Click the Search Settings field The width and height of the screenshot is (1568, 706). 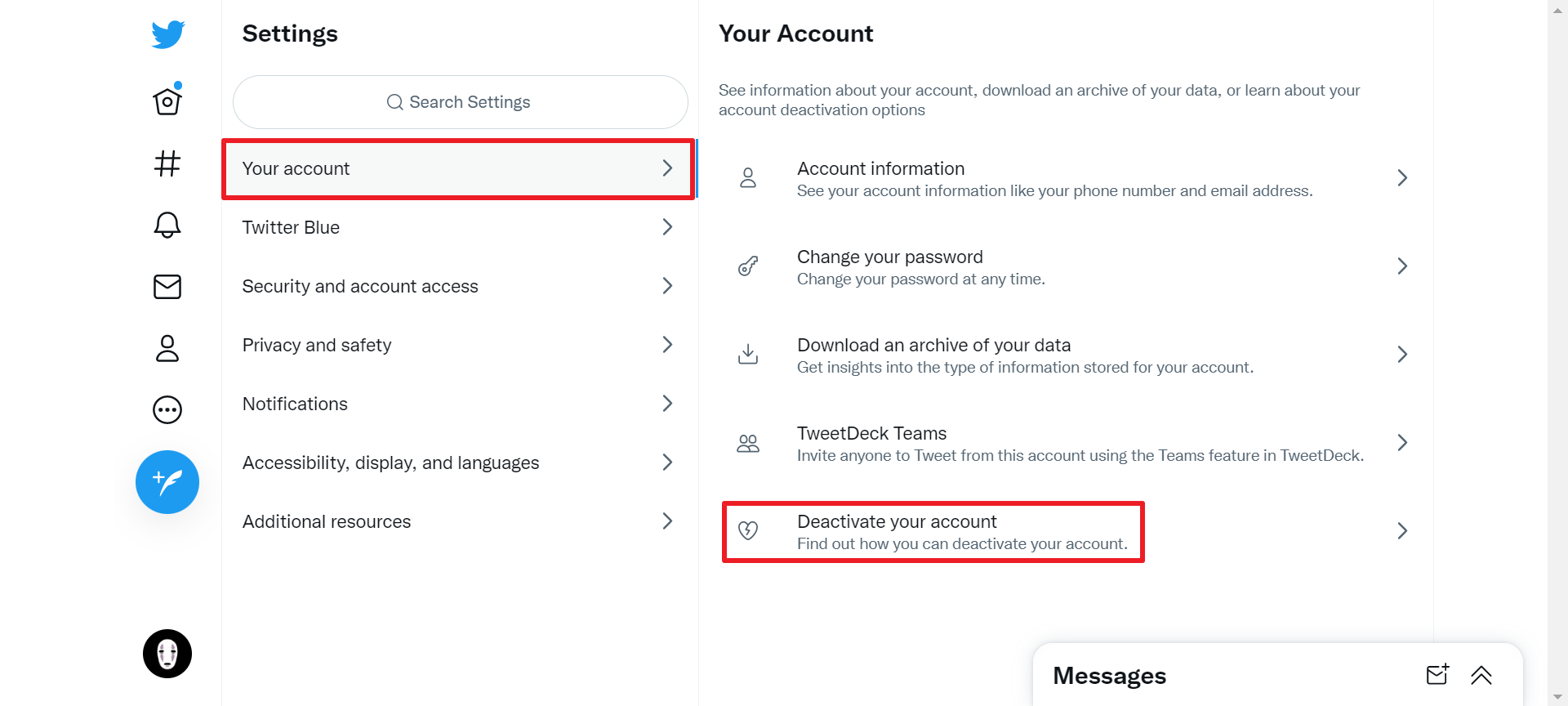pos(460,102)
